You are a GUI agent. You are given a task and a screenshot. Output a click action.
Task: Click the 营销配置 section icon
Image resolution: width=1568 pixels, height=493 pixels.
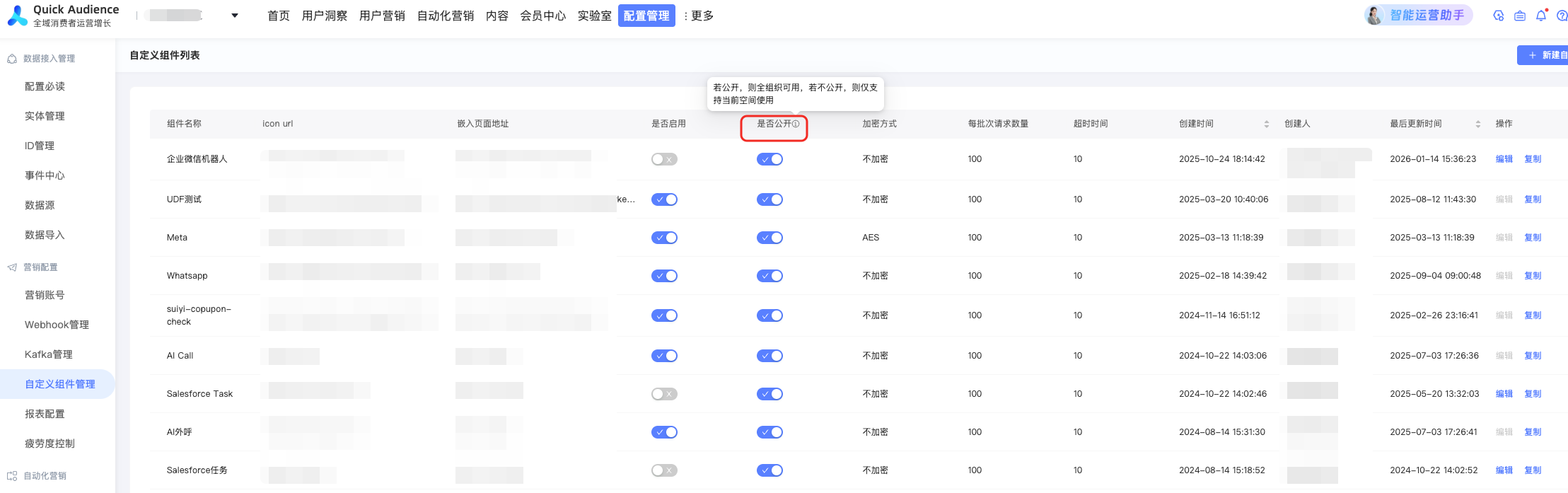12,267
